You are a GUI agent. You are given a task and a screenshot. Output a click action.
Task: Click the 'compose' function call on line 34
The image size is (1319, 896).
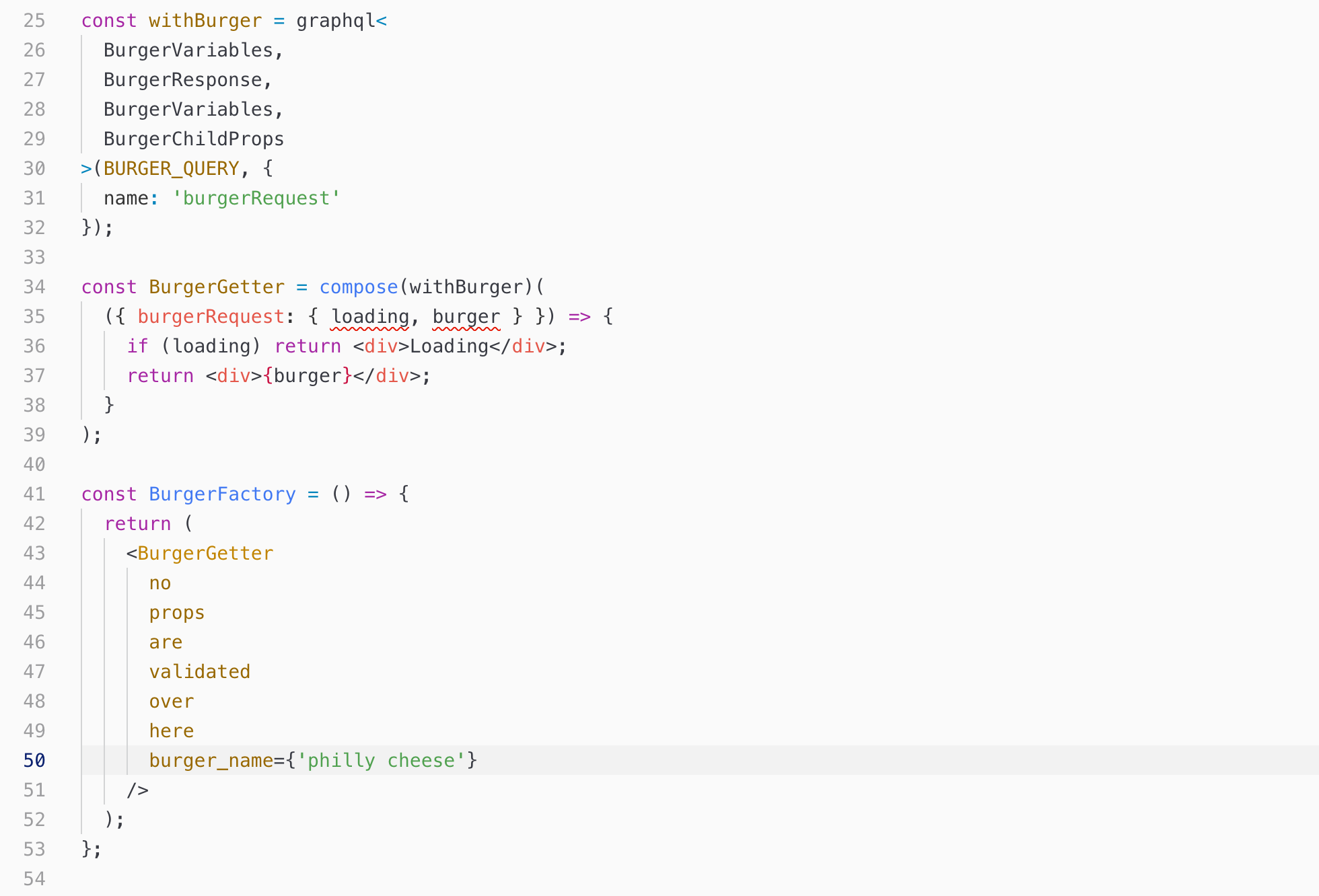point(358,287)
